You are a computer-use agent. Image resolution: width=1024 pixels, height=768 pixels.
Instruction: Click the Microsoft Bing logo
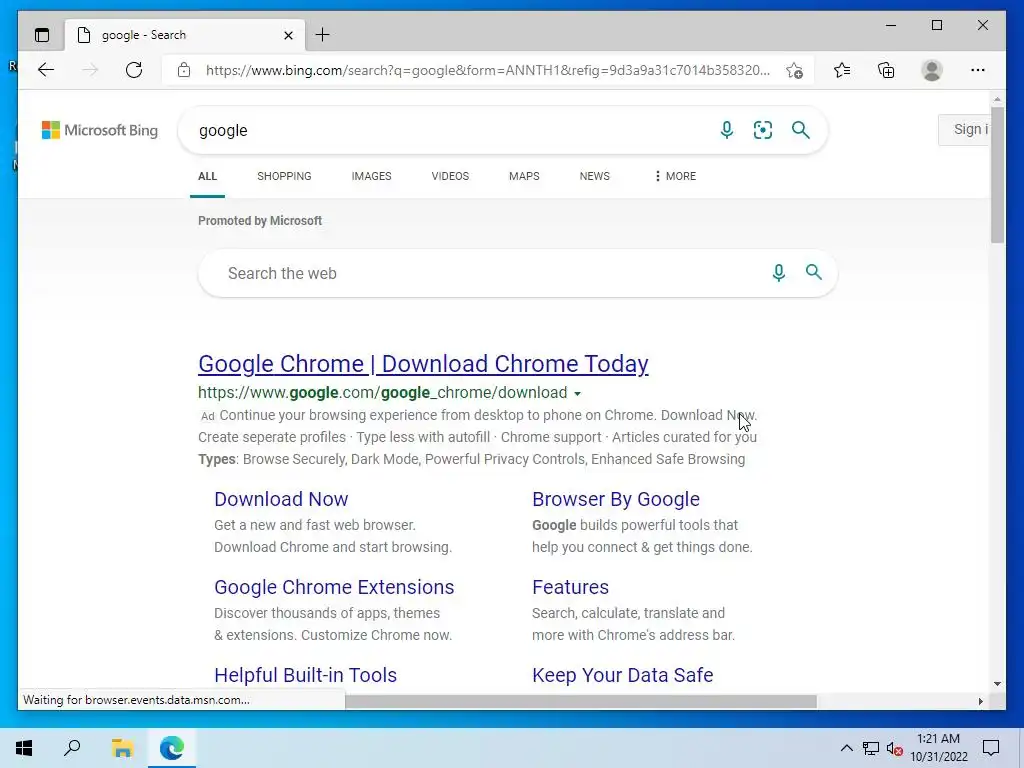(100, 130)
